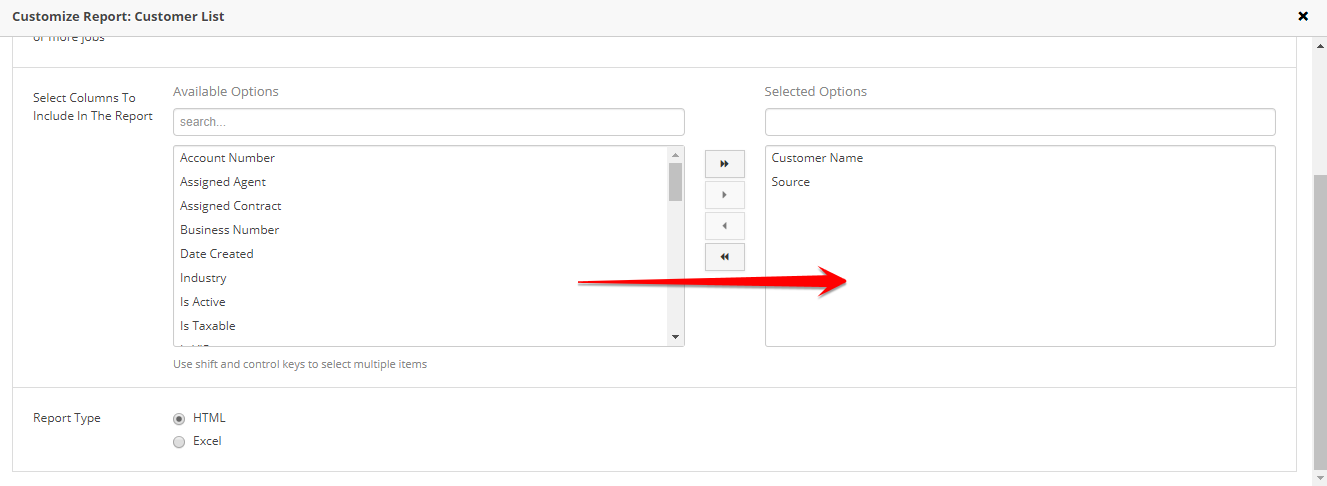The width and height of the screenshot is (1327, 486).
Task: Click the available list scrollbar thumb
Action: [675, 182]
